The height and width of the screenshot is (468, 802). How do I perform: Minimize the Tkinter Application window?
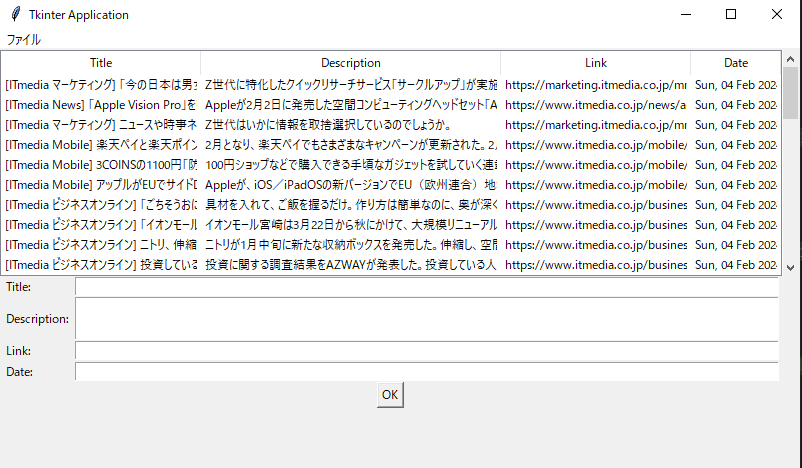pyautogui.click(x=685, y=15)
